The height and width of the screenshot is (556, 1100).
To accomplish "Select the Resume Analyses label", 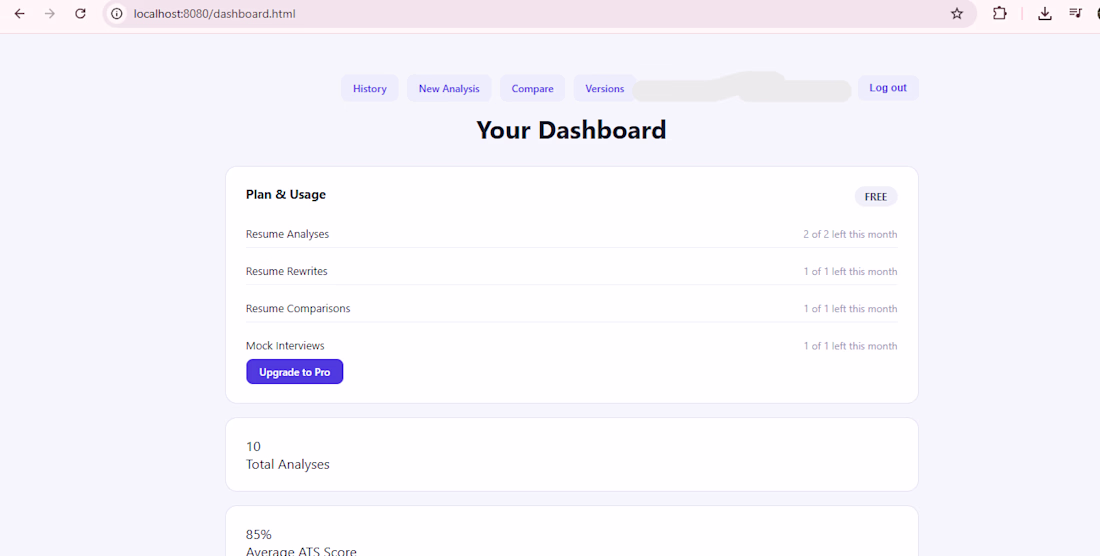I will 287,234.
